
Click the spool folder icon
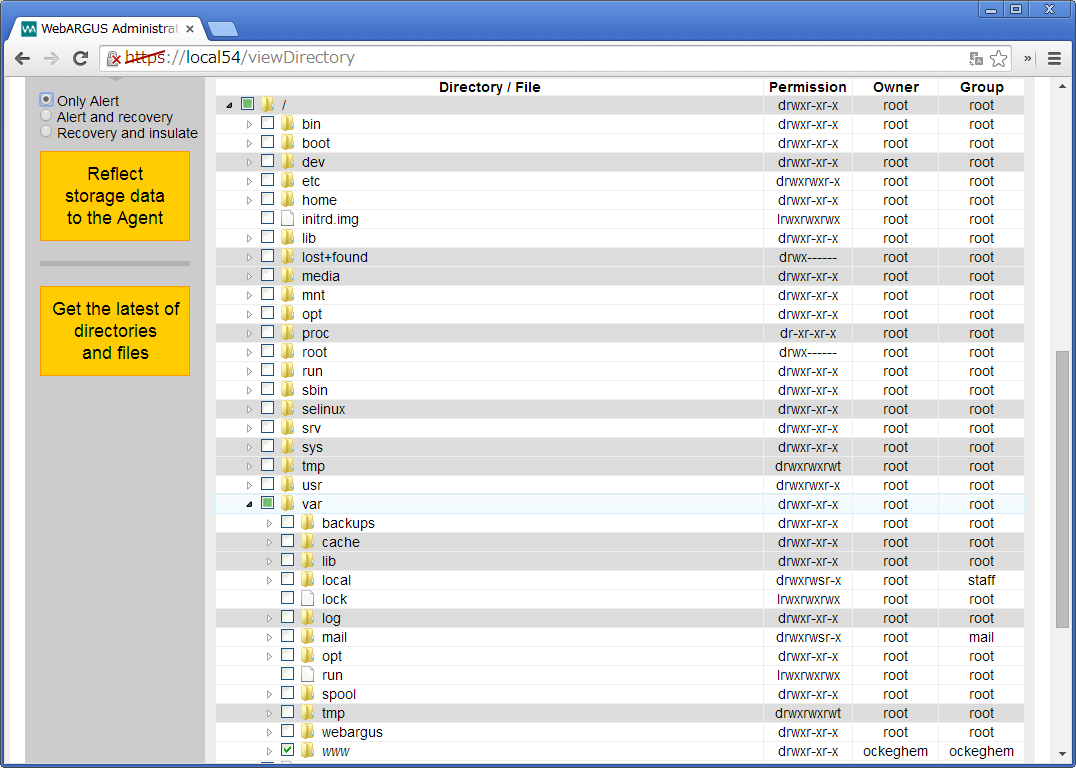tap(307, 694)
